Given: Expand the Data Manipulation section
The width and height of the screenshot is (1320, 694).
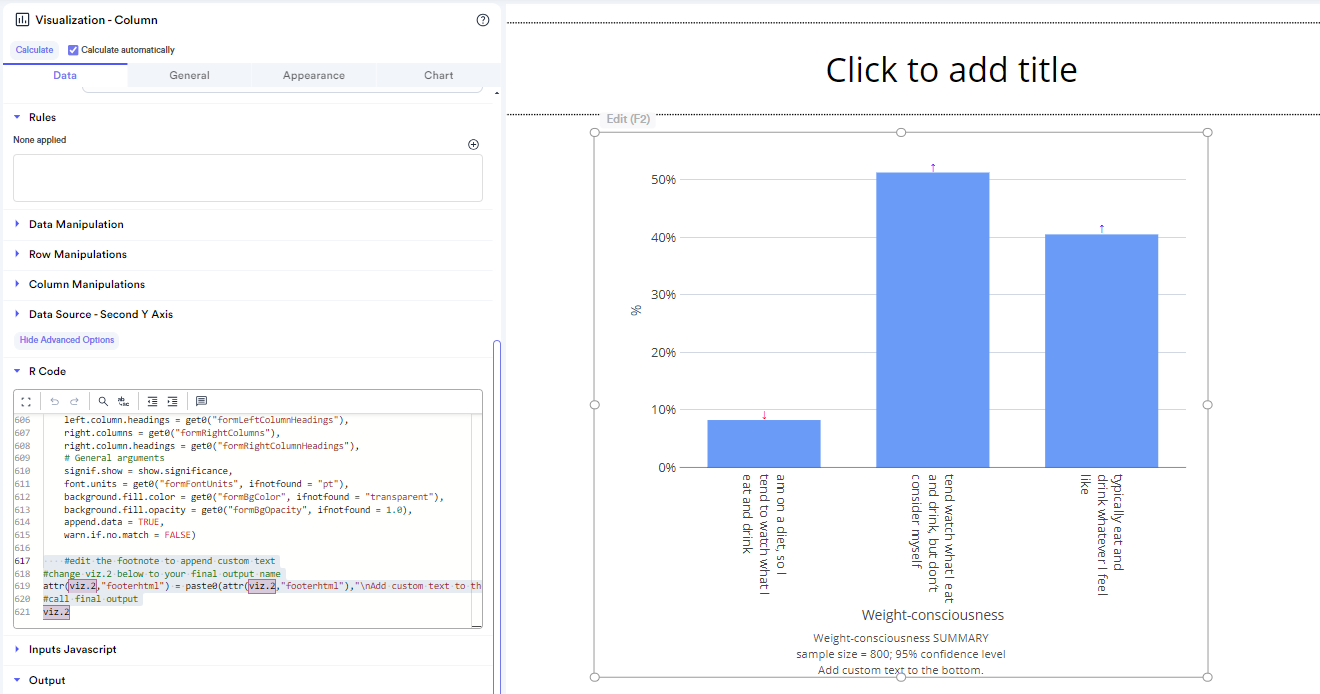Looking at the screenshot, I should pyautogui.click(x=76, y=224).
